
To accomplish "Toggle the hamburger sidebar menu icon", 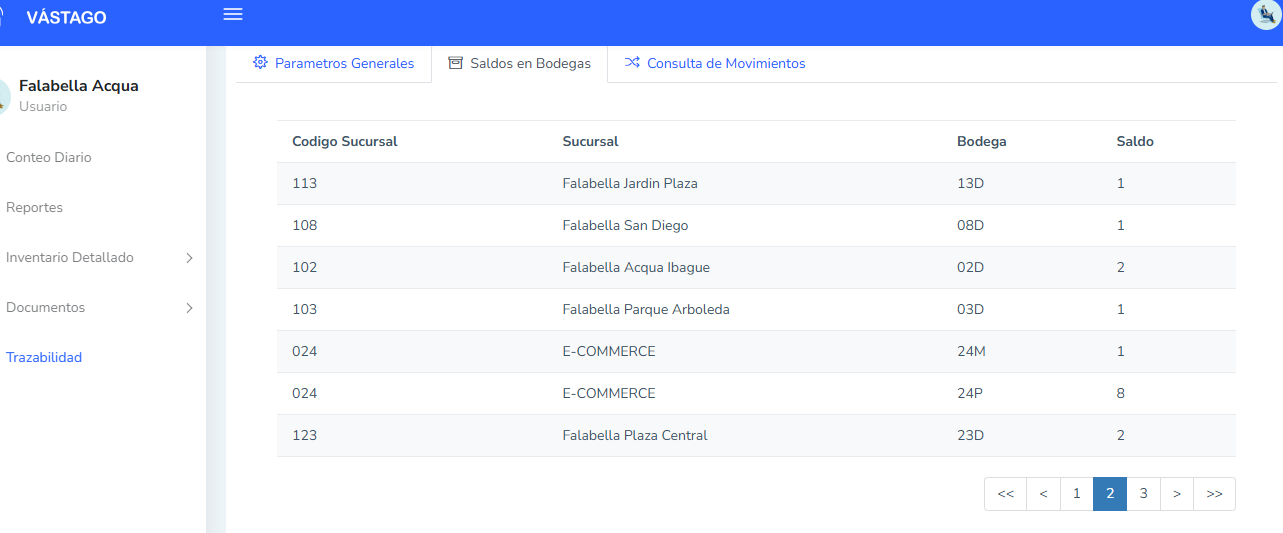I will (233, 14).
